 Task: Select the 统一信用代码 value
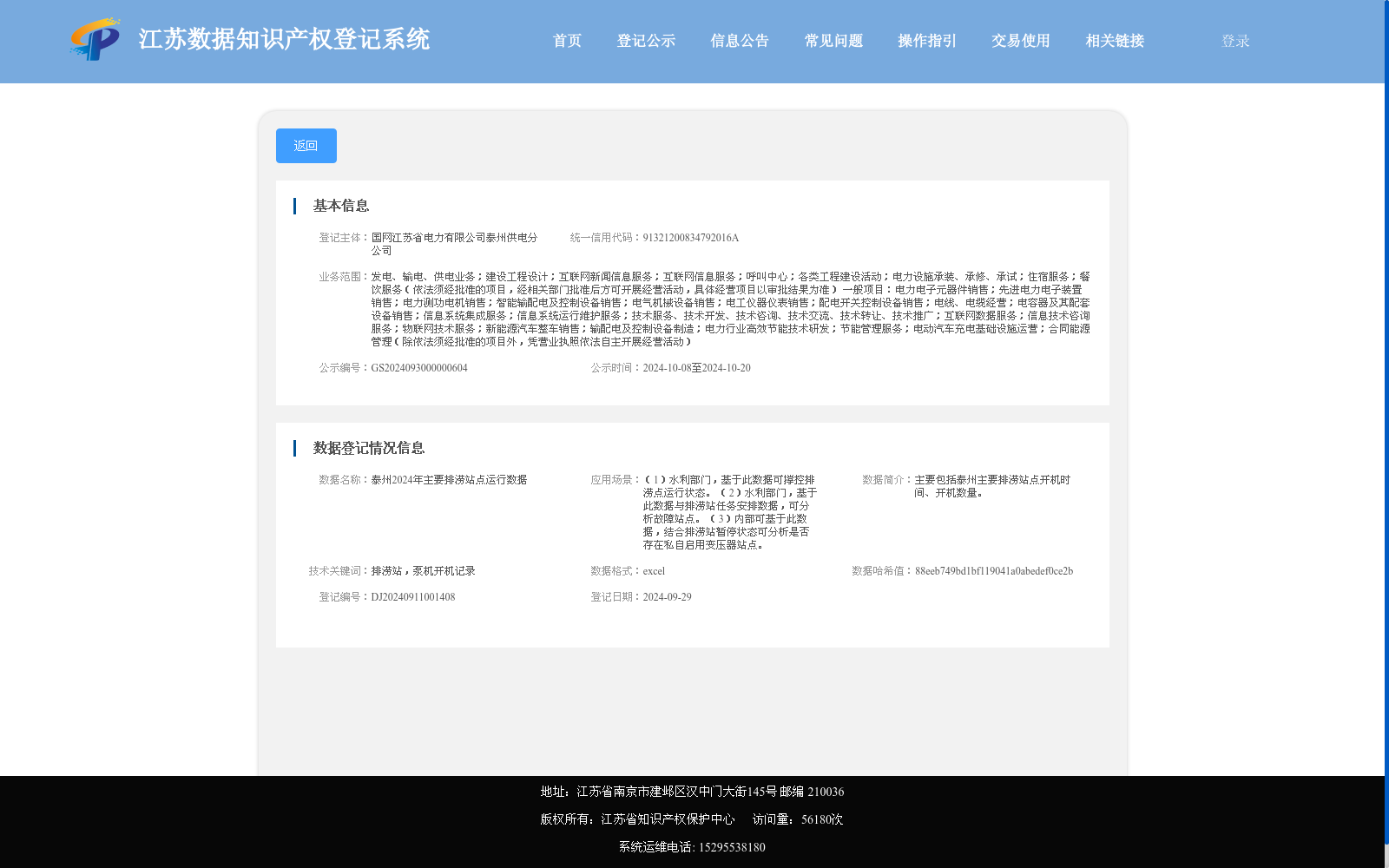[690, 237]
